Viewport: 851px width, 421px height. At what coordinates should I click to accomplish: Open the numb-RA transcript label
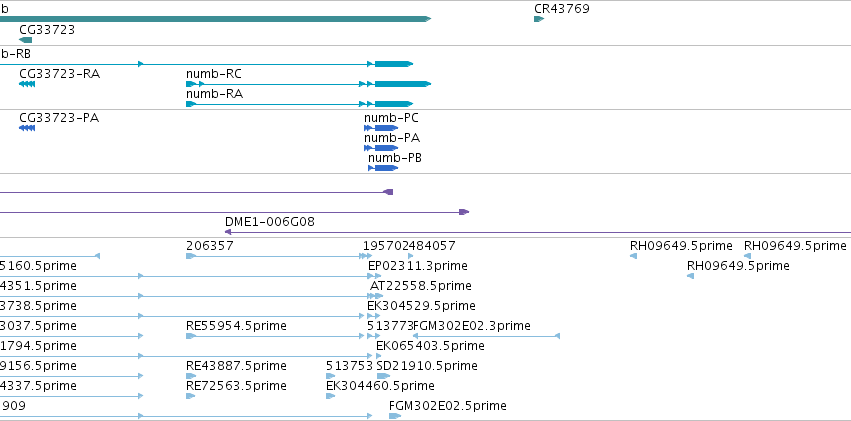point(214,94)
